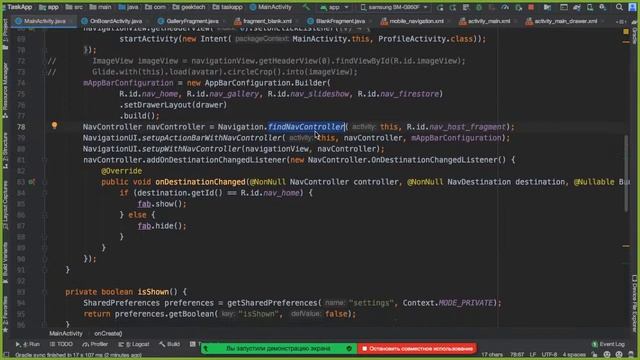Open the app run configuration dropdown

[x=334, y=7]
